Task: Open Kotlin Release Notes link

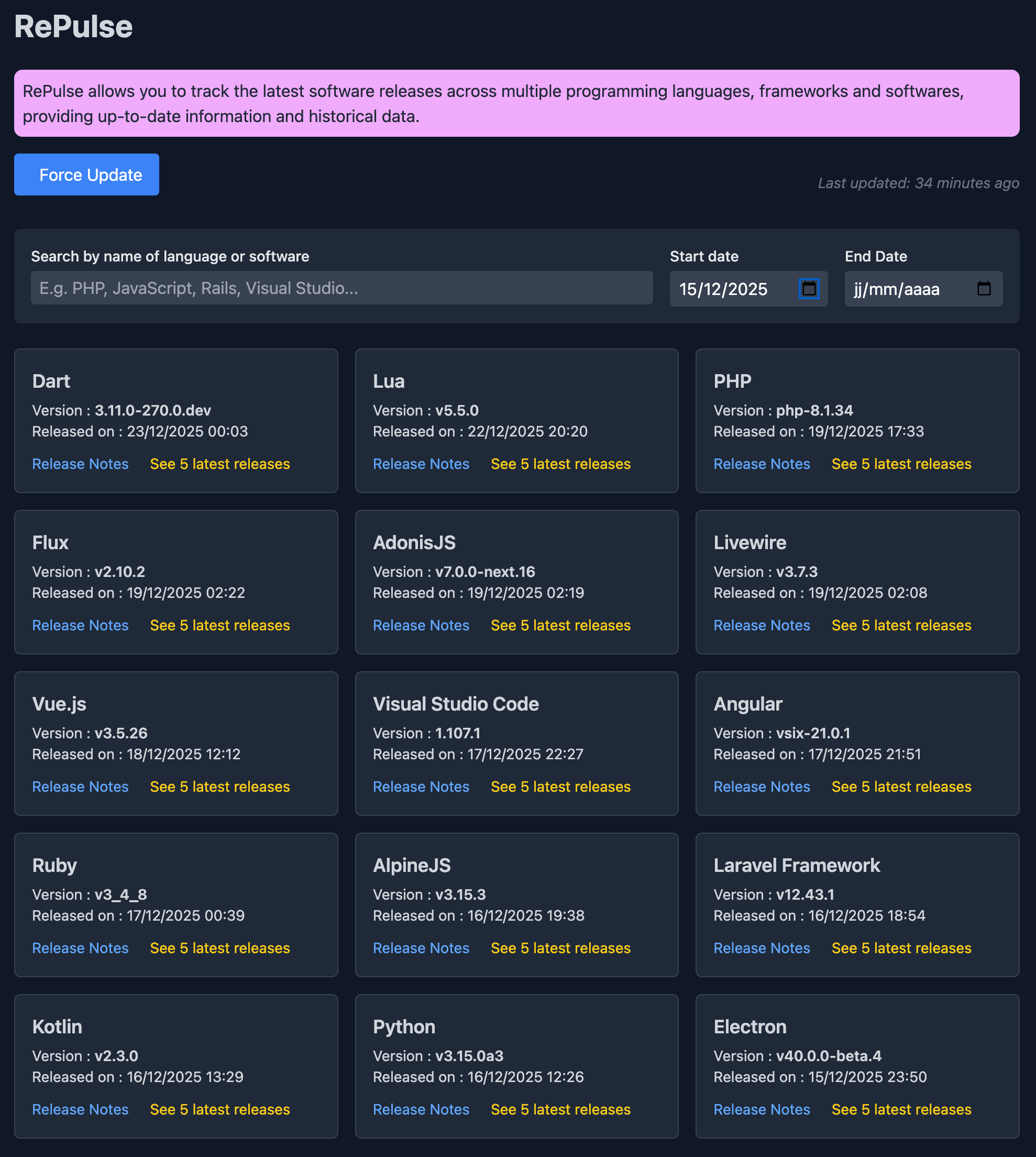Action: [80, 1109]
